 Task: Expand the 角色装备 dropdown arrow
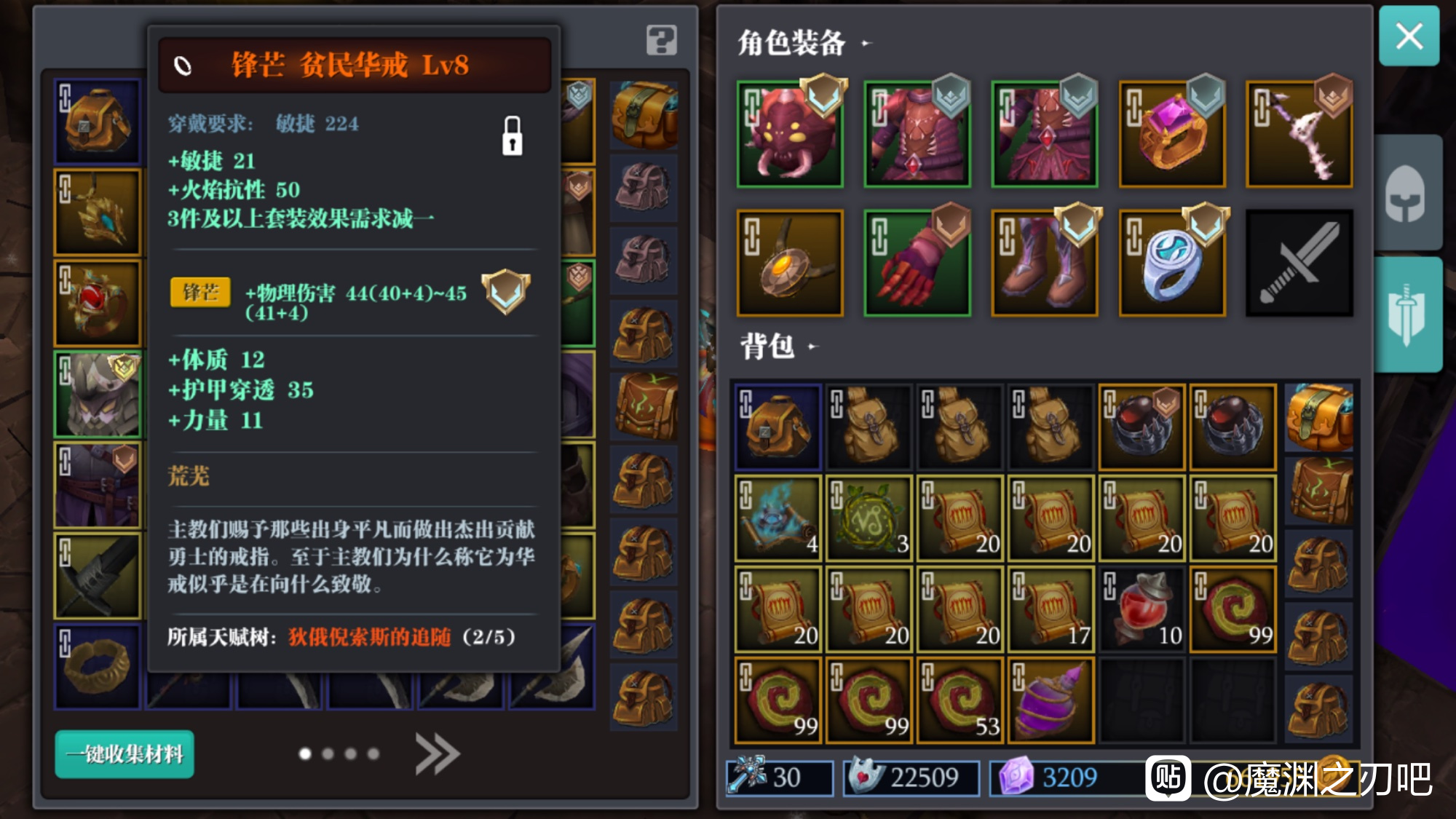(x=866, y=43)
